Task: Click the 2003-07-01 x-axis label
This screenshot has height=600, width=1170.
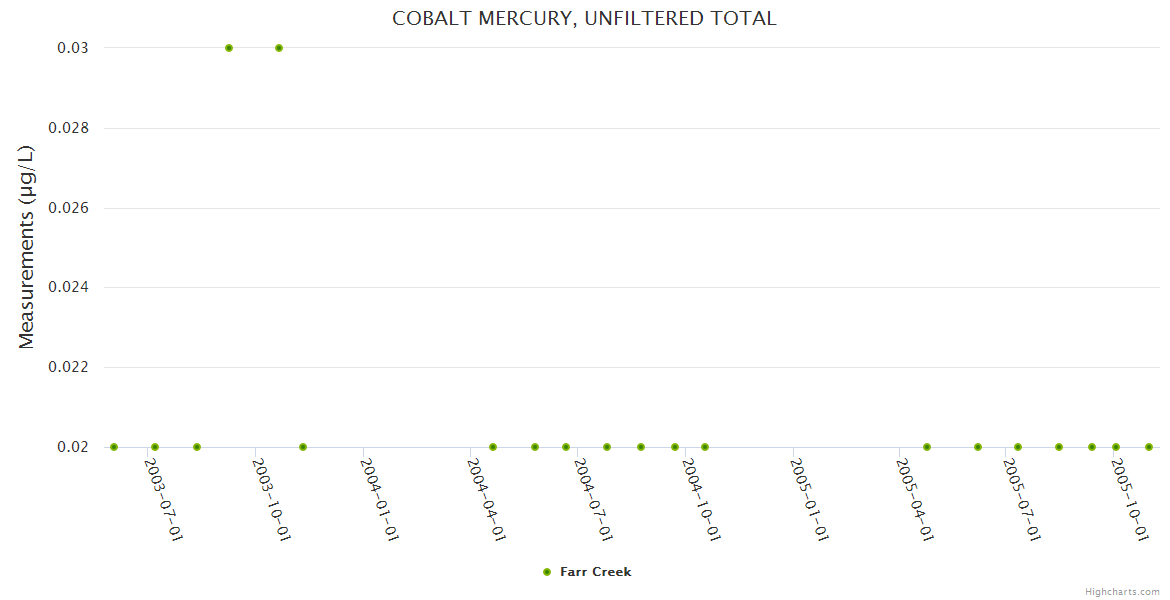Action: [164, 500]
